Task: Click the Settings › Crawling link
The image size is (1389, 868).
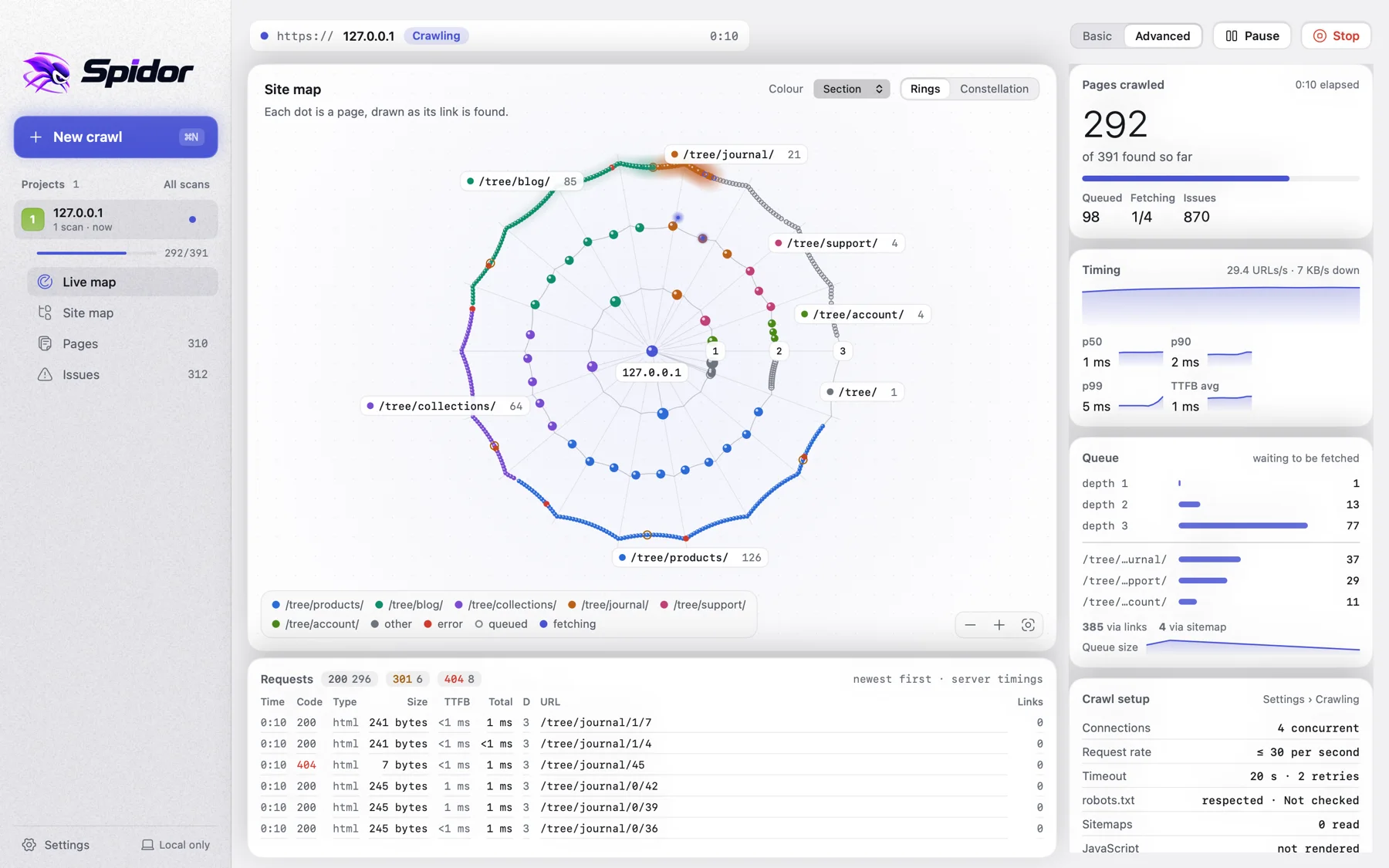Action: (1310, 699)
